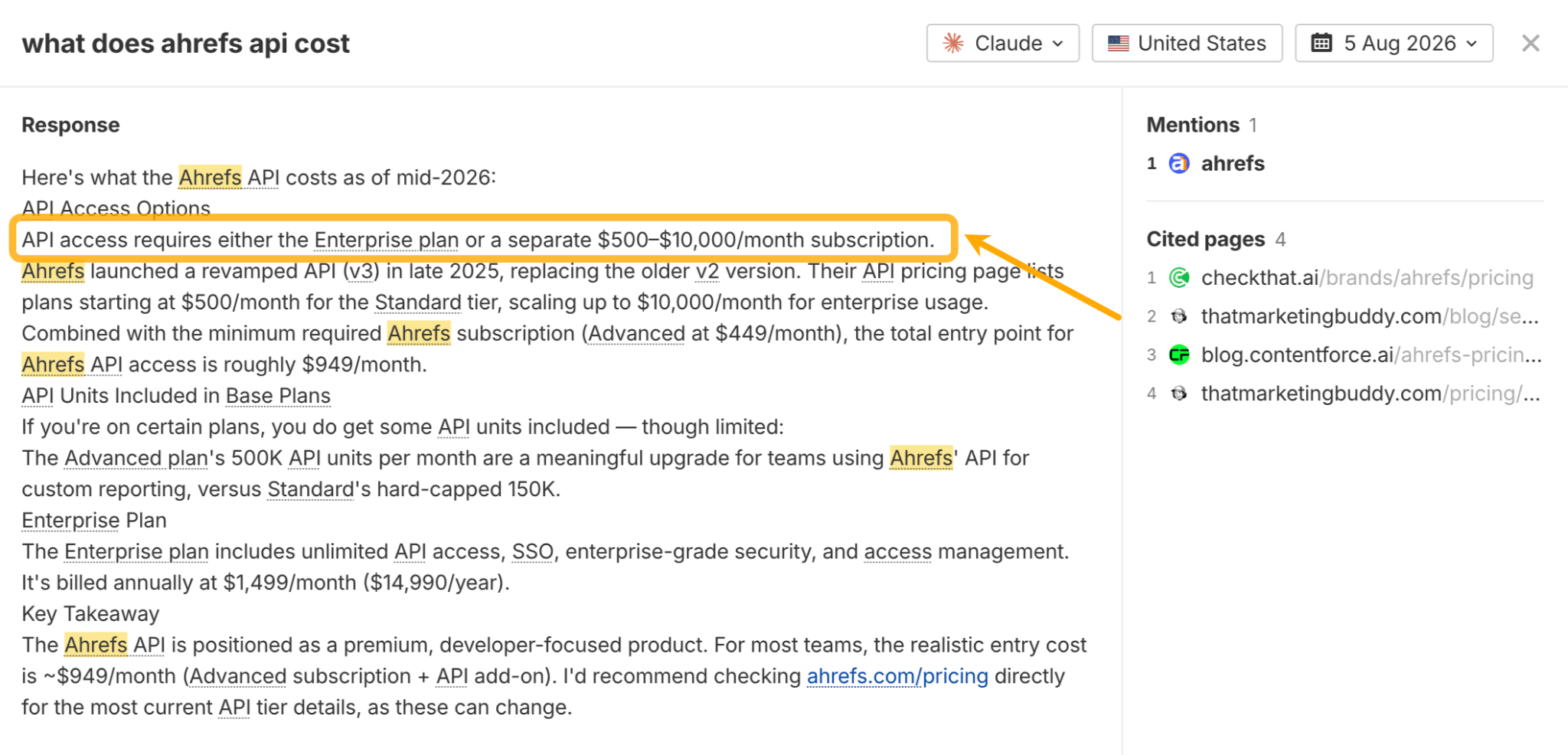
Task: Click the underlined 'v2' term
Action: coord(707,271)
